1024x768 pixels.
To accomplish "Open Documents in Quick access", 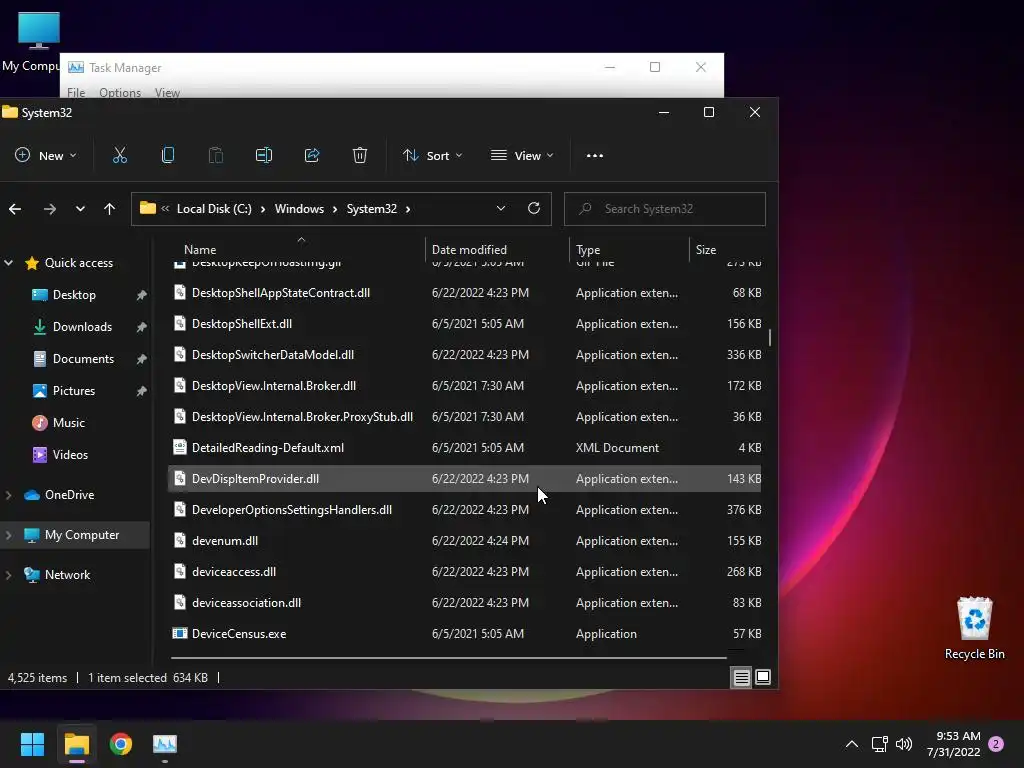I will (x=83, y=359).
